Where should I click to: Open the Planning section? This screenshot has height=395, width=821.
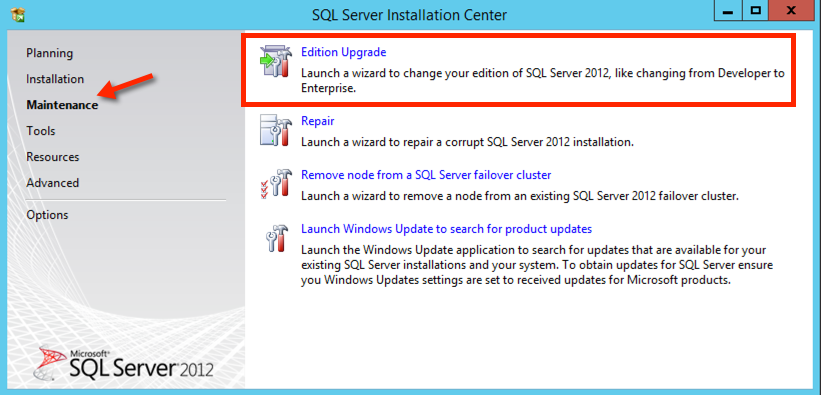point(50,53)
